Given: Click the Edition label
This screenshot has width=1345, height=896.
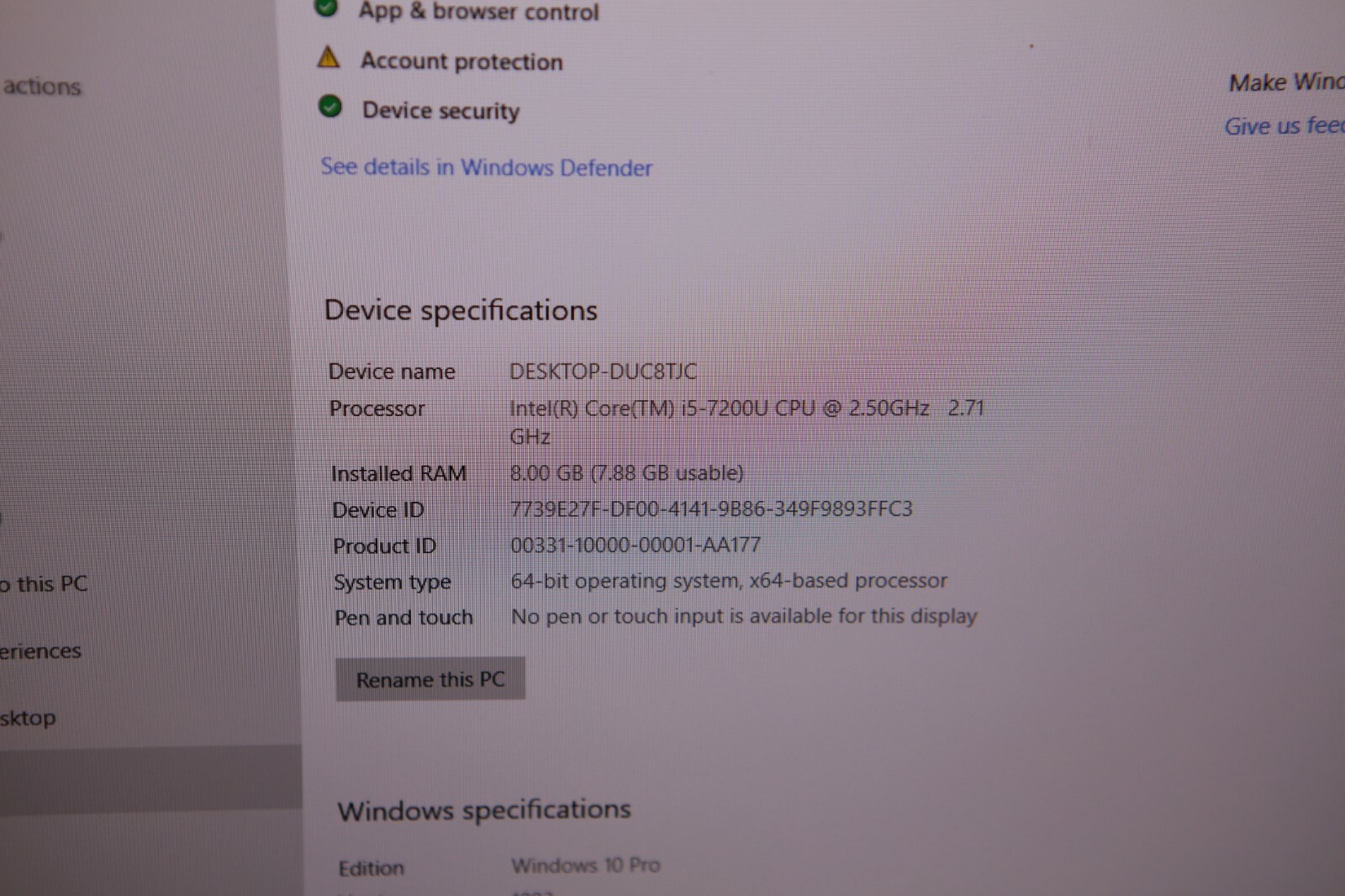Looking at the screenshot, I should pos(371,868).
